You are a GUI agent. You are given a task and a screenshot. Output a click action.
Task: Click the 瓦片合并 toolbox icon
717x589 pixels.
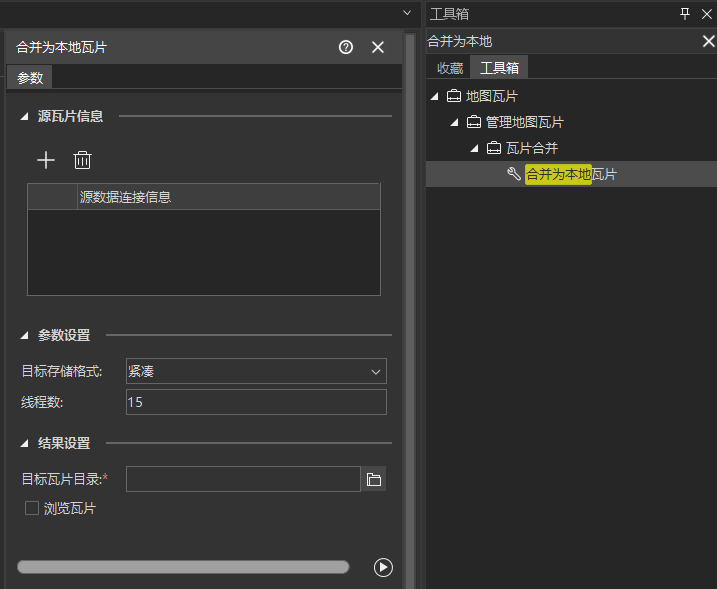494,148
